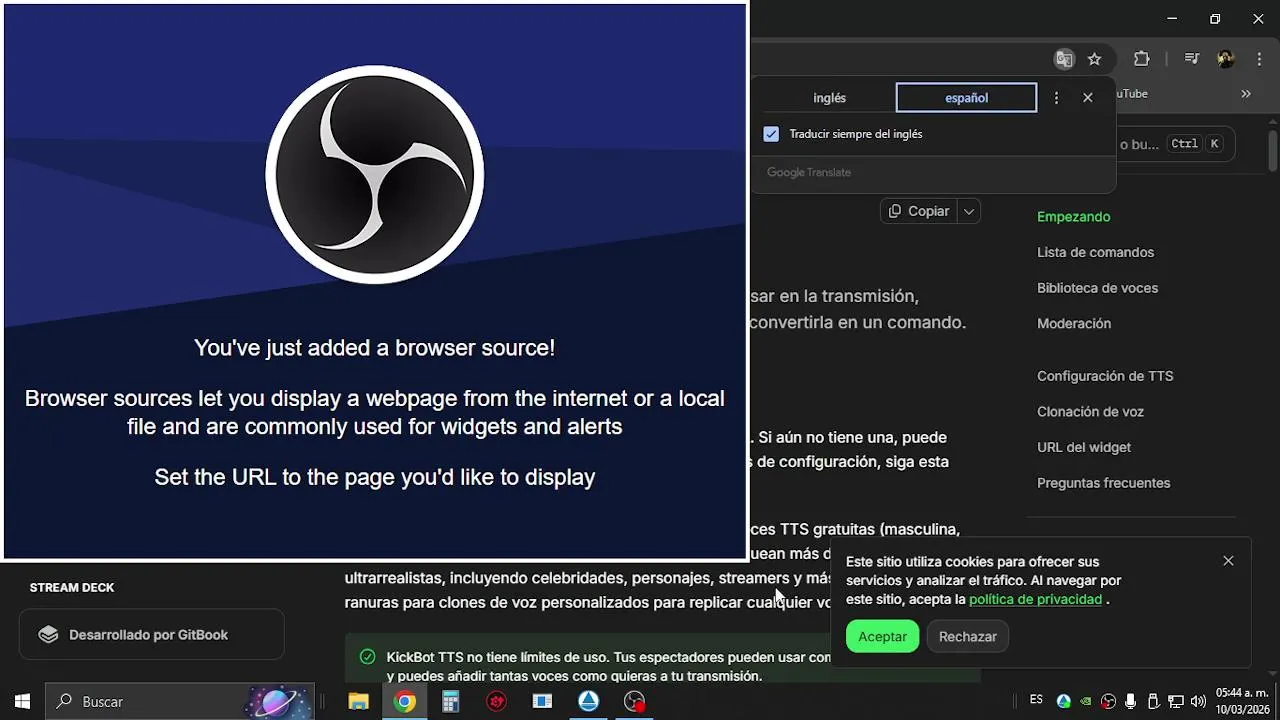The height and width of the screenshot is (720, 1280).
Task: Open the media controls icon in Chrome toolbar
Action: (1191, 59)
